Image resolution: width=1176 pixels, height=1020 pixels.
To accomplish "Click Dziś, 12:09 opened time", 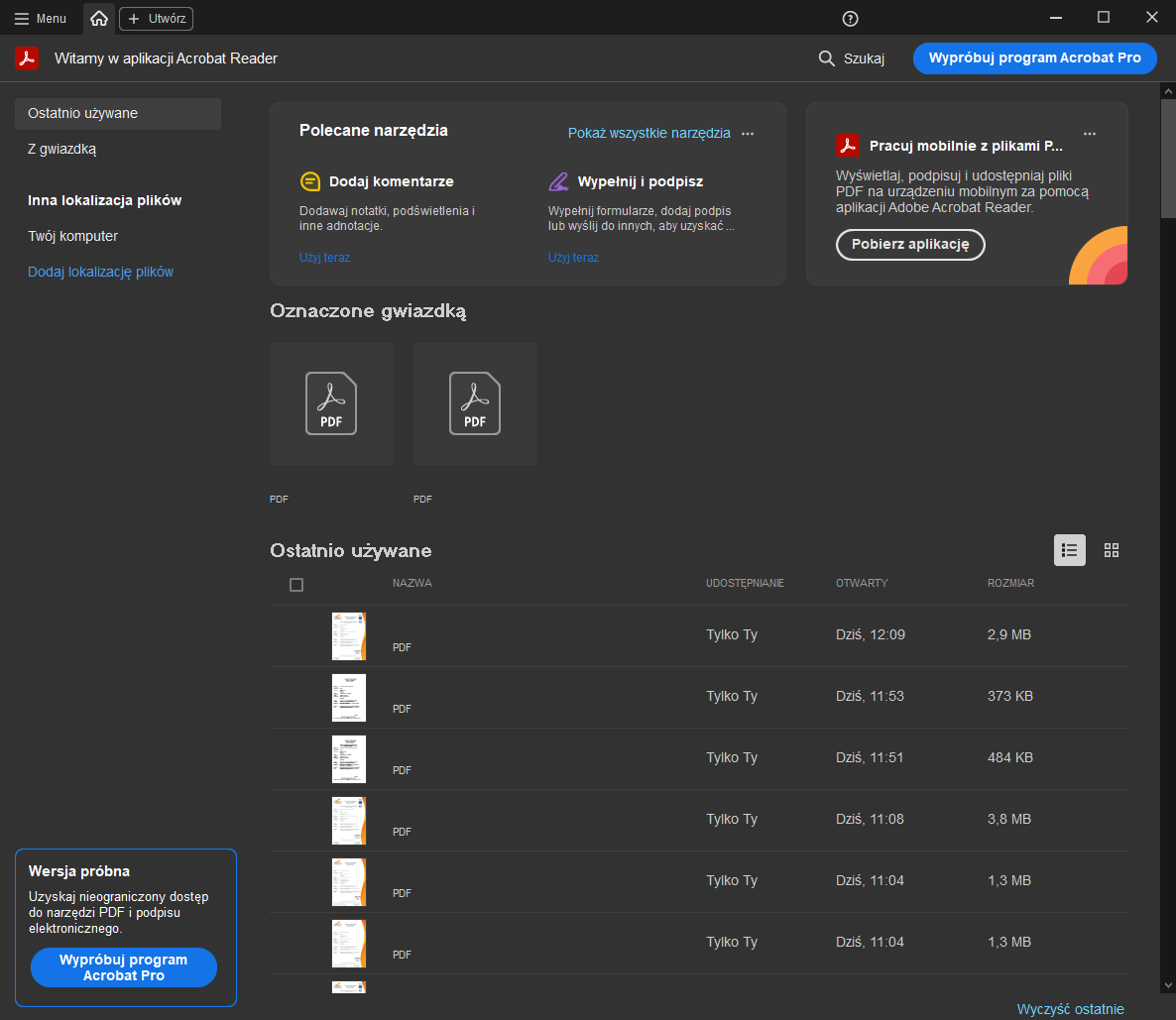I will click(x=870, y=634).
